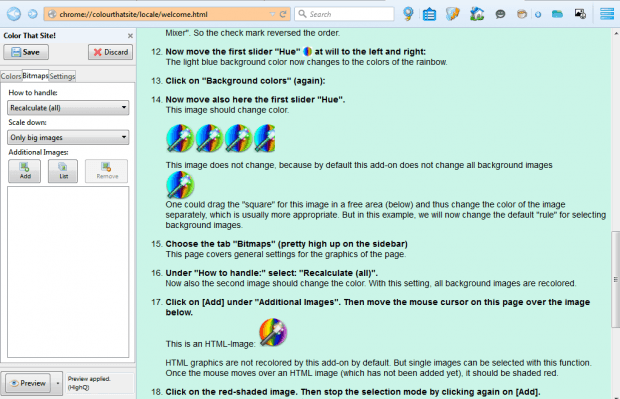Click the 'Color That Site!' sidebar title
This screenshot has height=399, width=620.
[30, 36]
